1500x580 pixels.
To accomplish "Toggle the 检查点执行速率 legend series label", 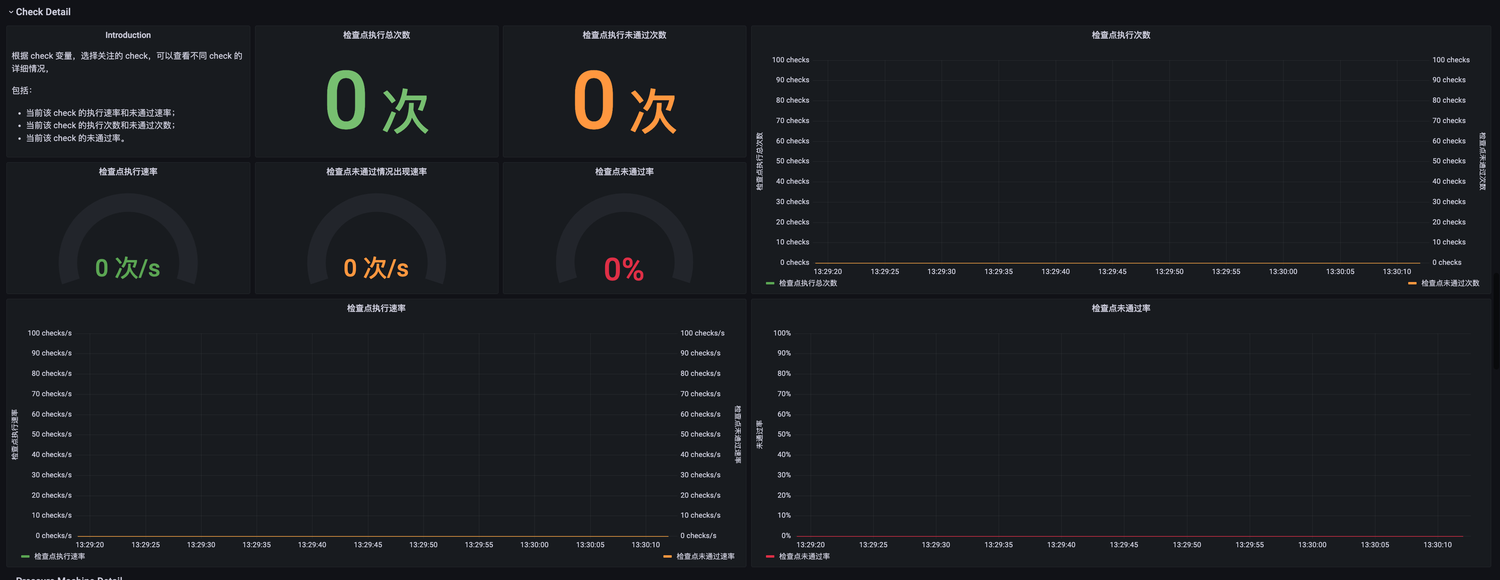I will (x=59, y=556).
